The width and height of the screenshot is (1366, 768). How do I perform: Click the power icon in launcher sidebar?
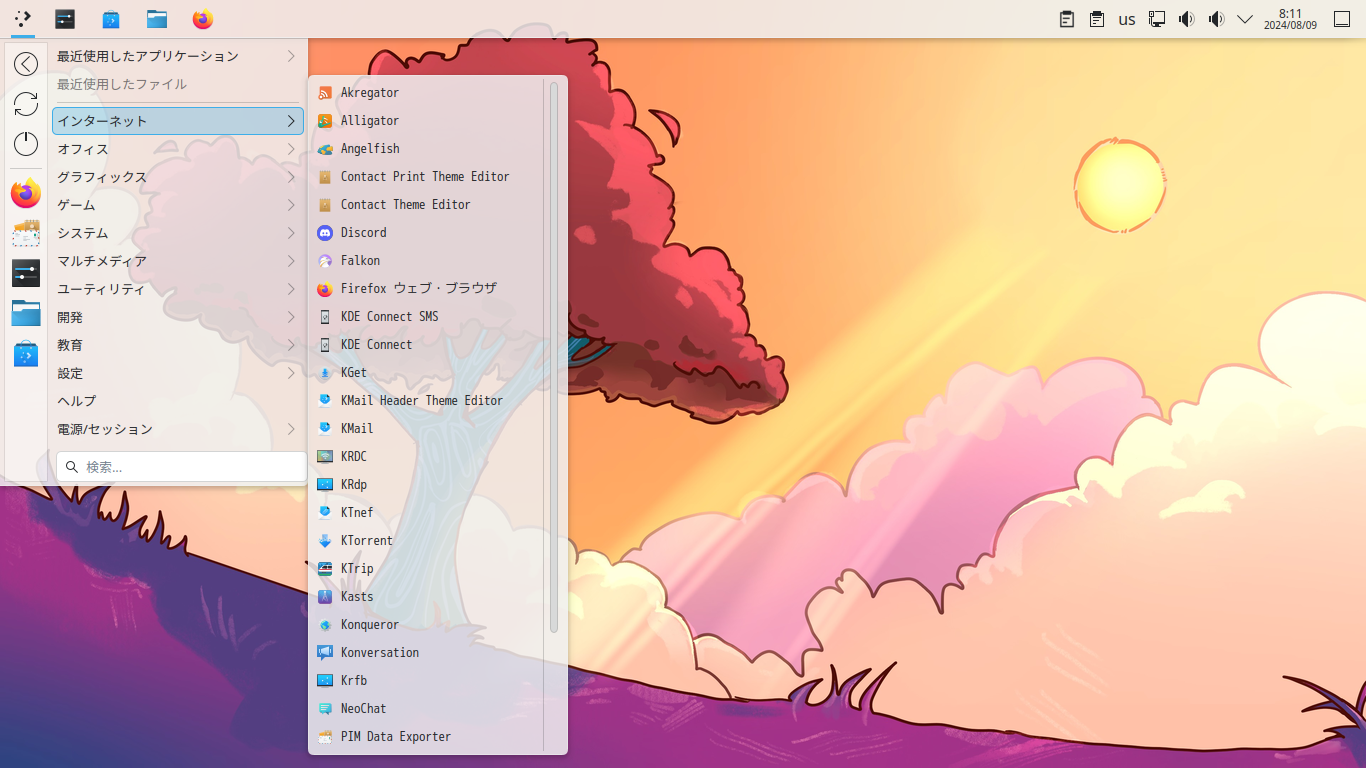point(26,144)
